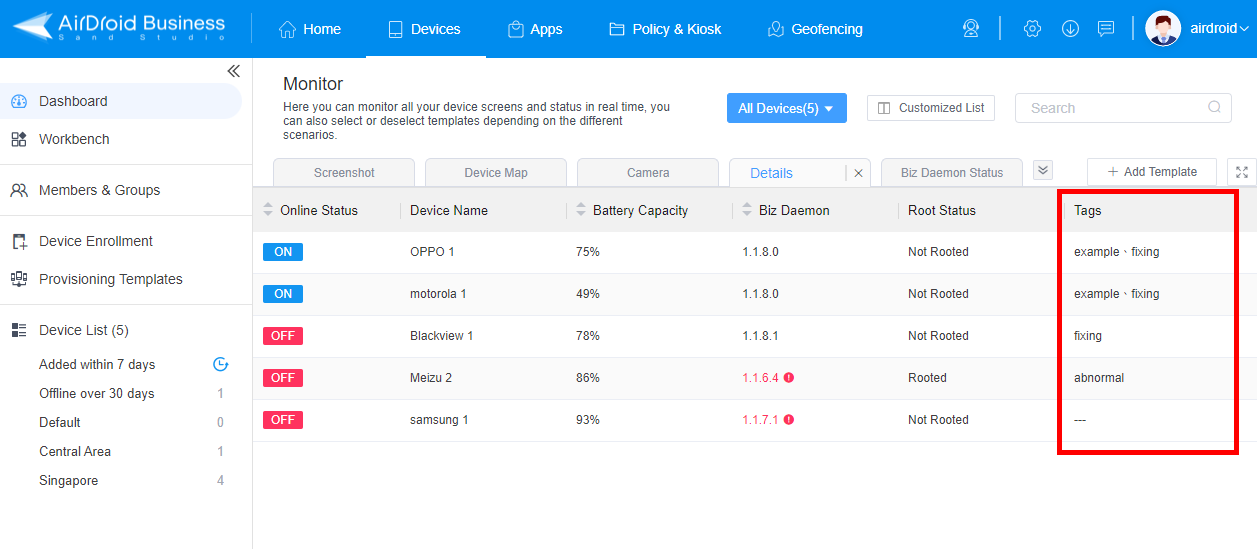Screen dimensions: 1257x549
Task: Open the Home tab
Action: (x=310, y=29)
